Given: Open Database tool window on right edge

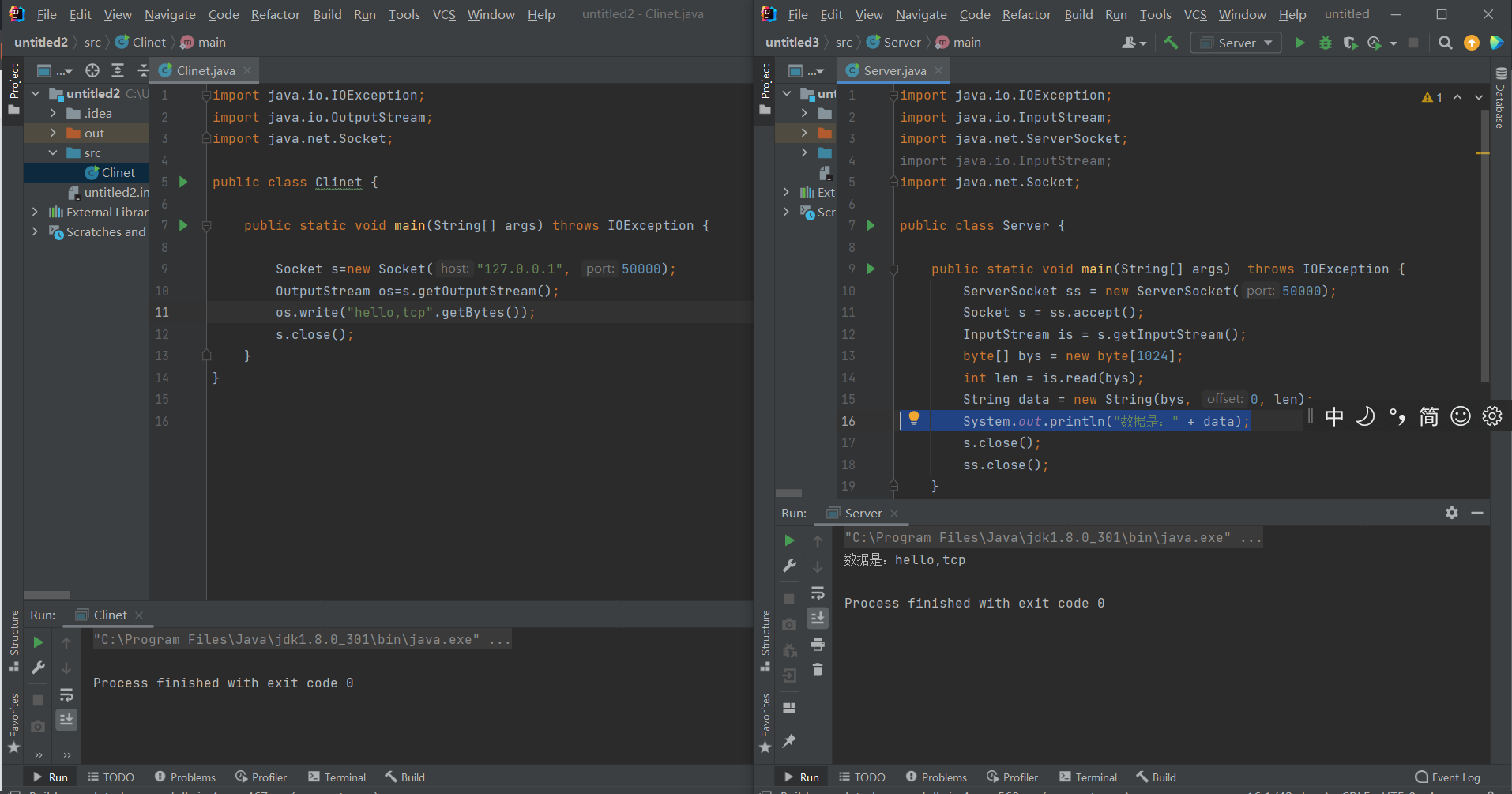Looking at the screenshot, I should pos(1501,98).
